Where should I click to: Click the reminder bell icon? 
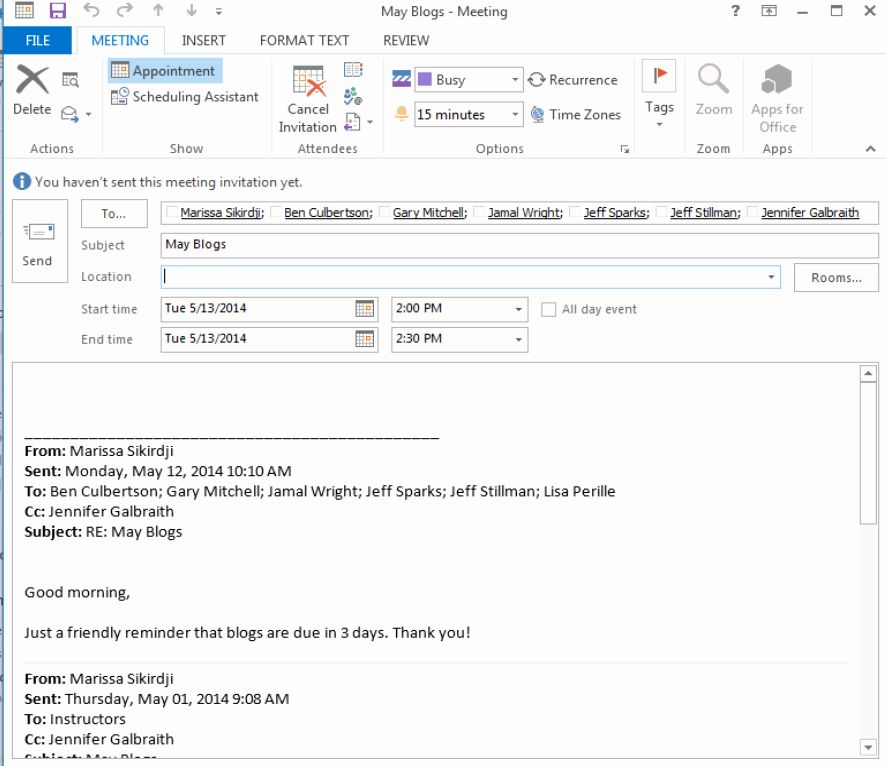click(401, 114)
